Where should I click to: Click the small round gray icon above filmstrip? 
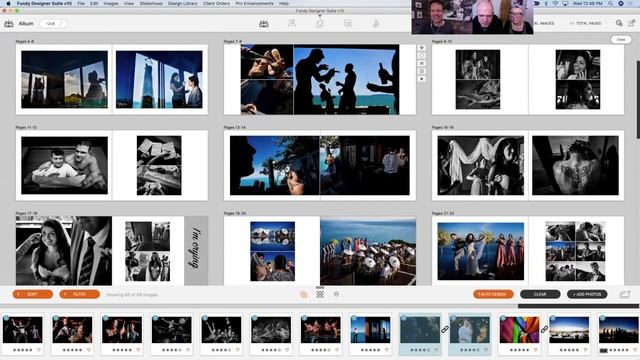click(336, 294)
